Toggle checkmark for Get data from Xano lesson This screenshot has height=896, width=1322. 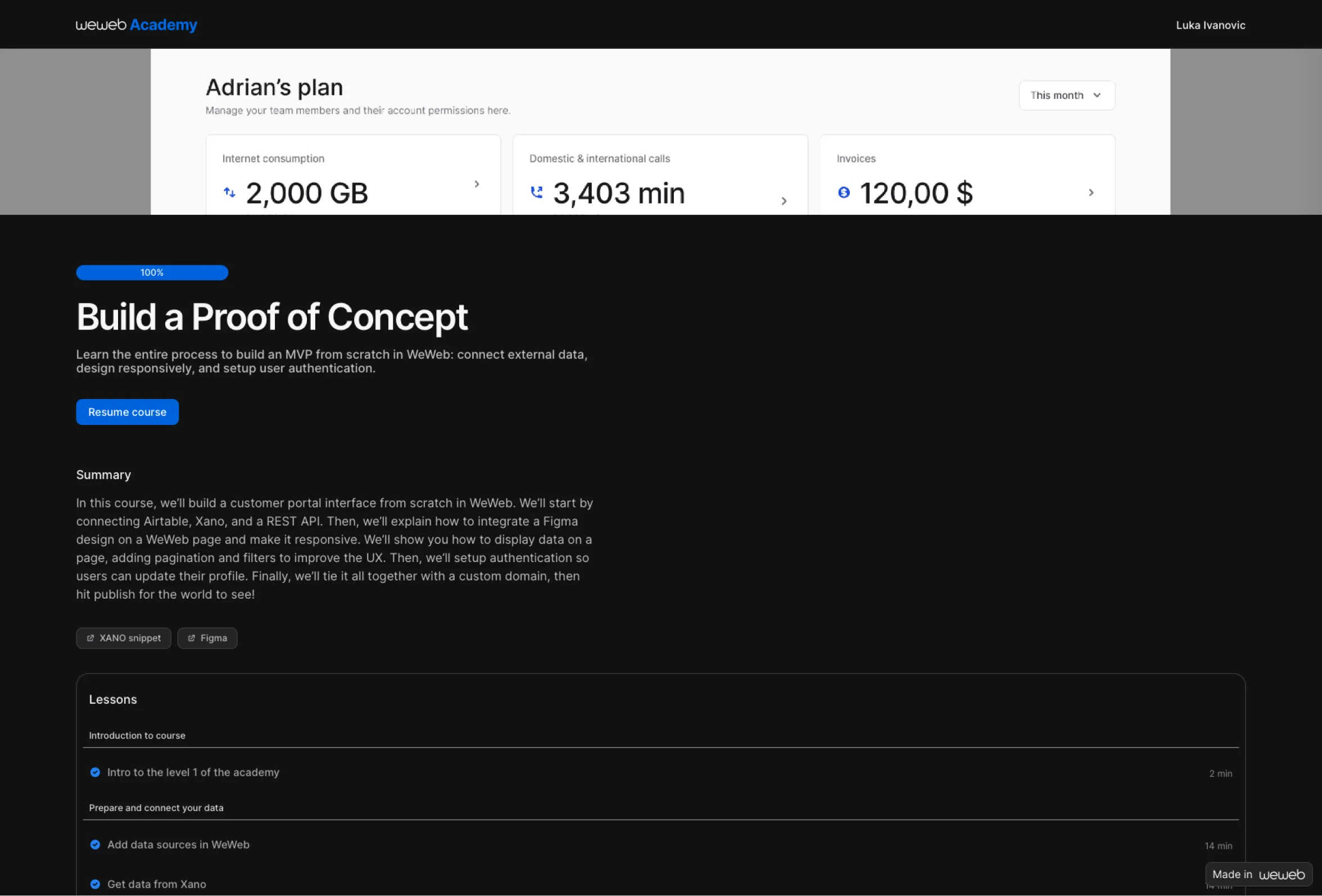[95, 884]
